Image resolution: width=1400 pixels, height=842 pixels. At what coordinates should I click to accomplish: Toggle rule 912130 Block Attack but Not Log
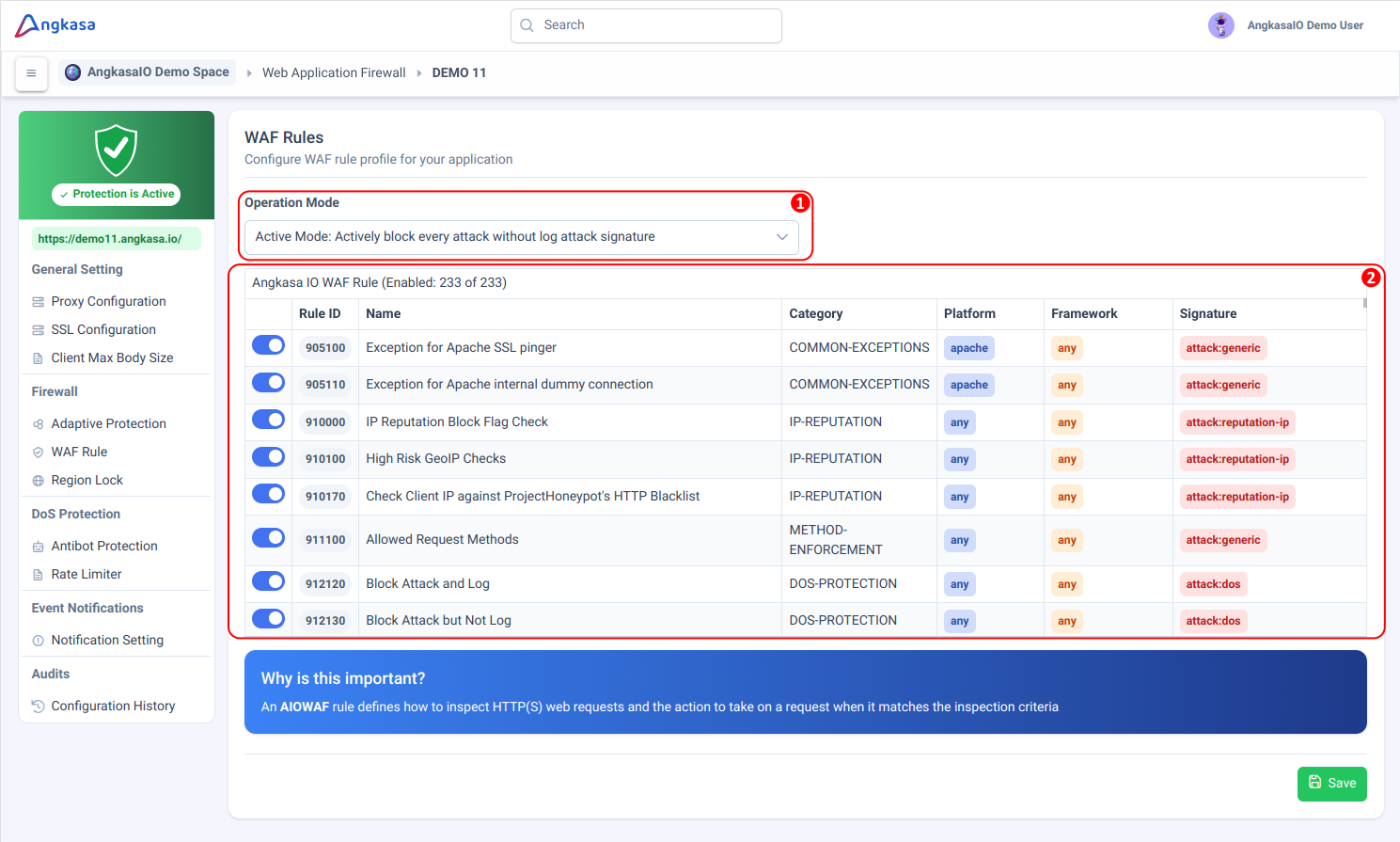pyautogui.click(x=269, y=618)
